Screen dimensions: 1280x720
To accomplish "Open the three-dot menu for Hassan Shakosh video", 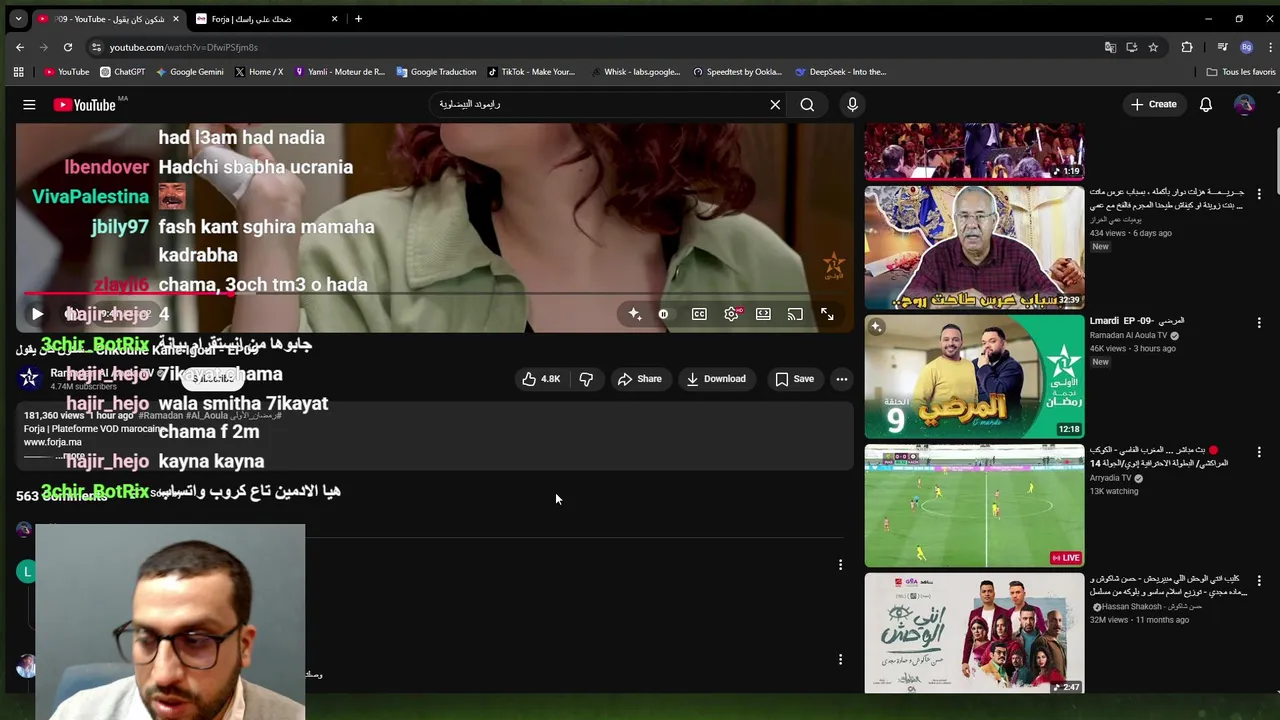I will click(x=1259, y=580).
